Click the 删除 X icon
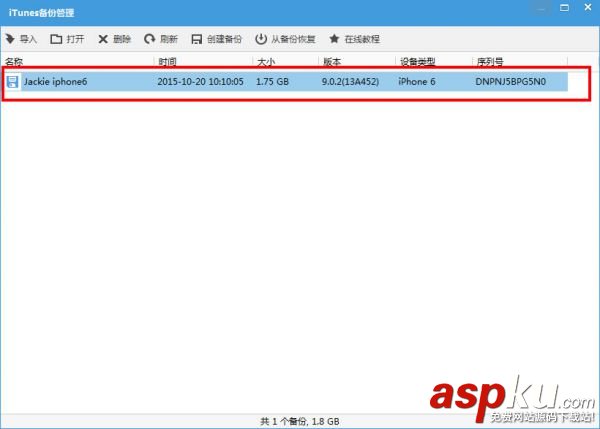The width and height of the screenshot is (600, 429). tap(103, 39)
